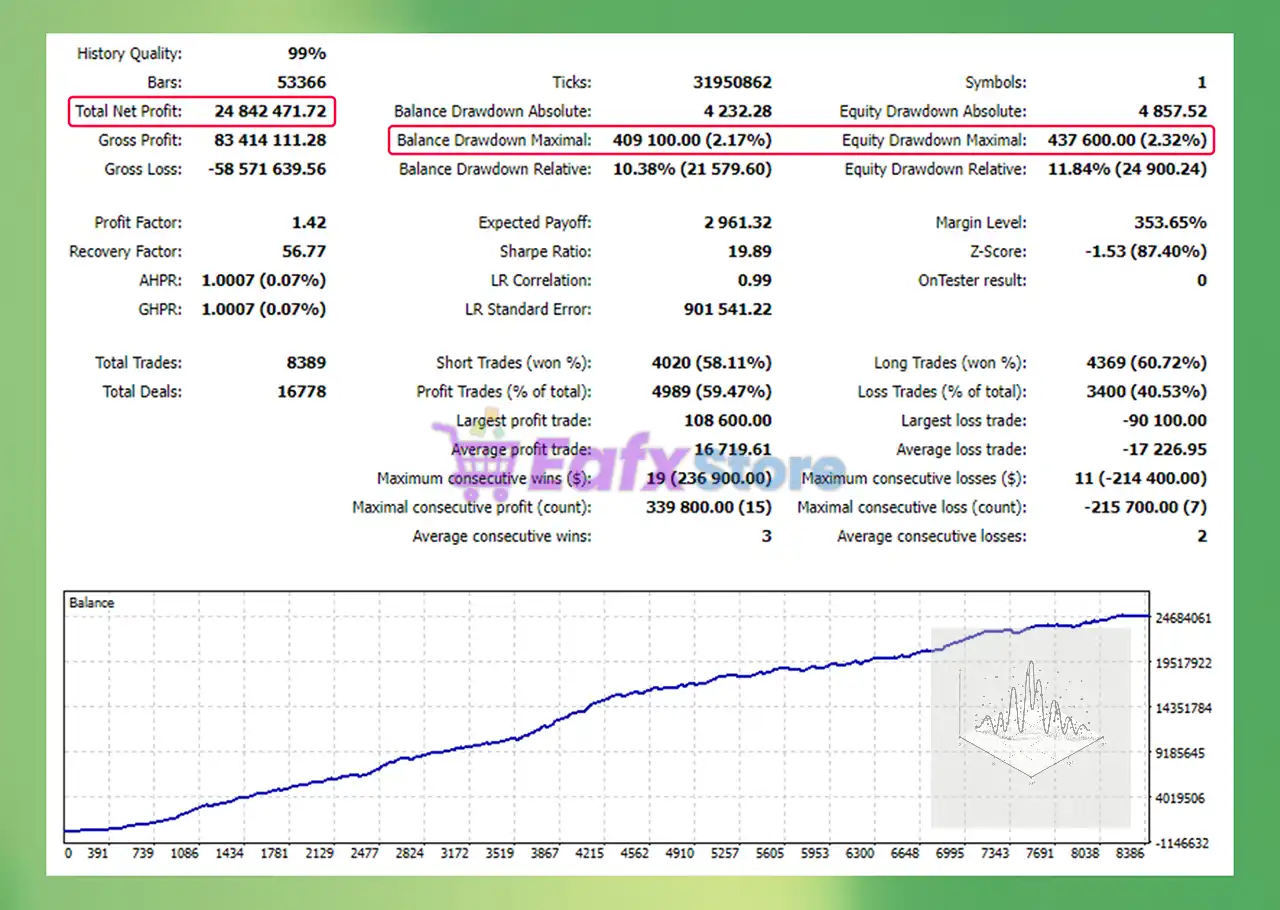Click Average consecutive losses value 2
This screenshot has height=910, width=1280.
click(1202, 537)
